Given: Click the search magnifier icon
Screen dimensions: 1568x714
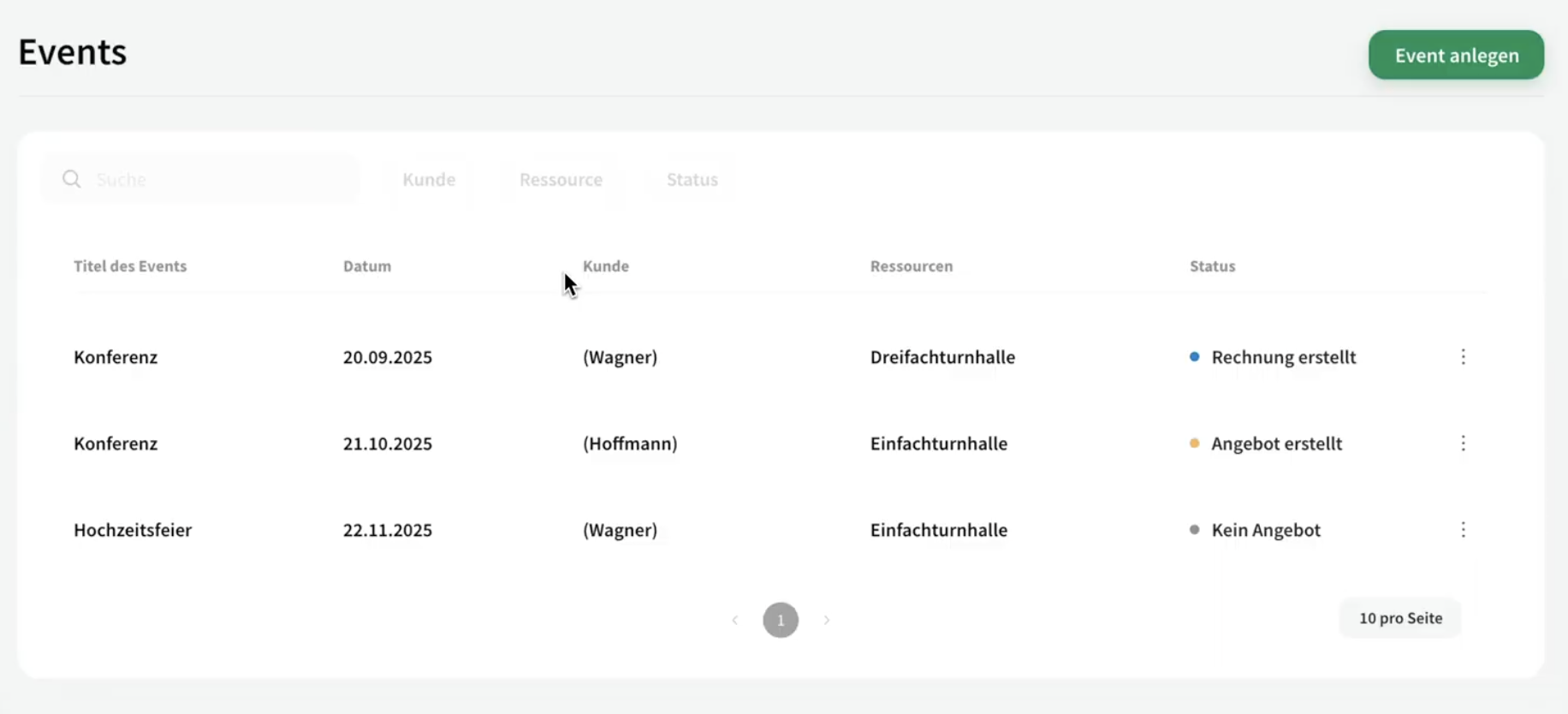Looking at the screenshot, I should tap(72, 179).
